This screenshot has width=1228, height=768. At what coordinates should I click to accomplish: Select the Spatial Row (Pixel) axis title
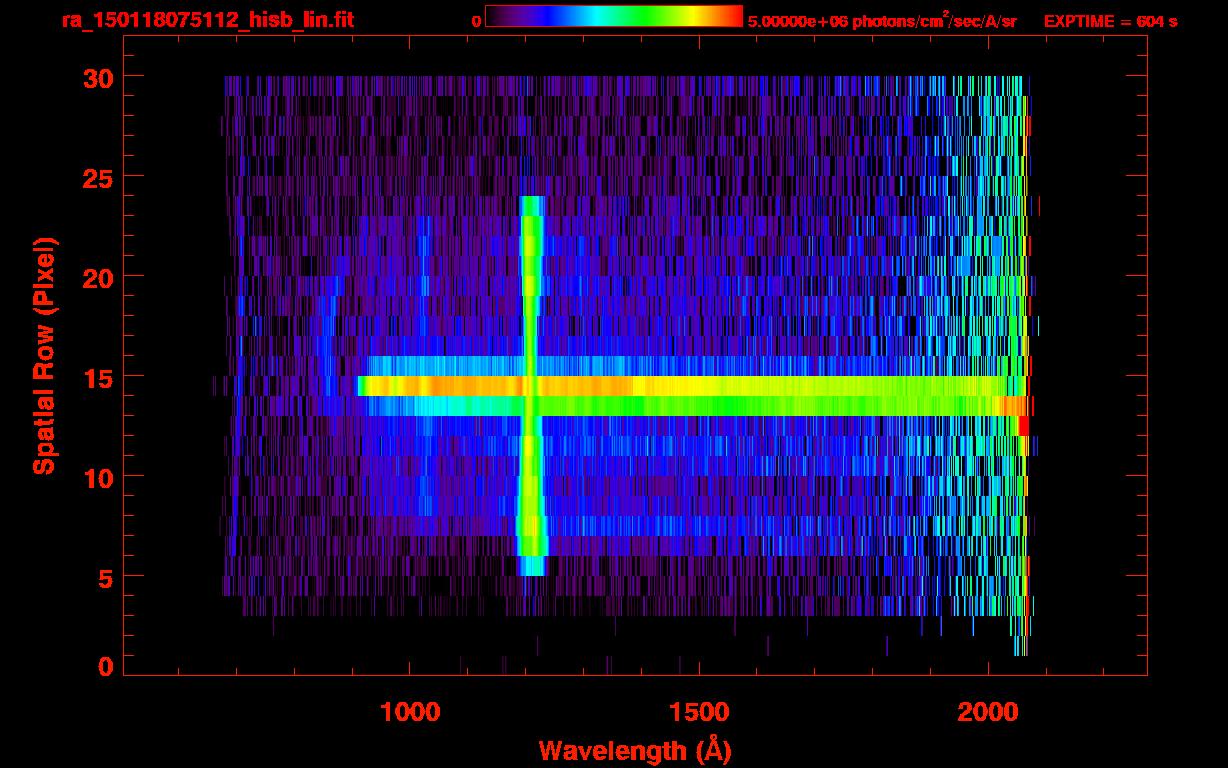44,355
